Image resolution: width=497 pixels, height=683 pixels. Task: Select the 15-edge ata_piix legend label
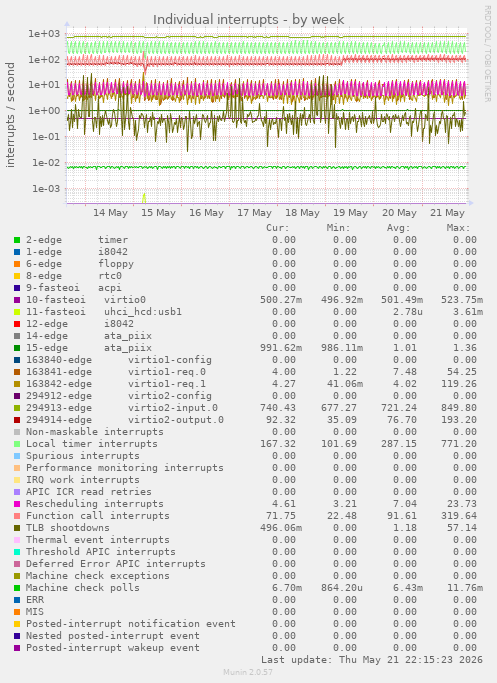(x=89, y=348)
